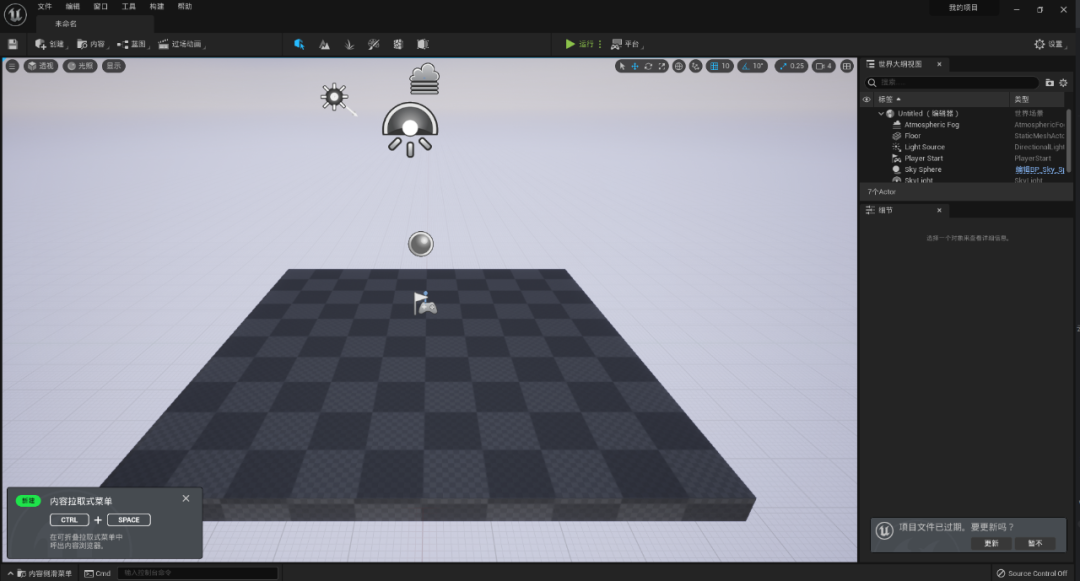This screenshot has width=1080, height=581.
Task: Open the 创建 add-actor dropdown
Action: pos(50,44)
